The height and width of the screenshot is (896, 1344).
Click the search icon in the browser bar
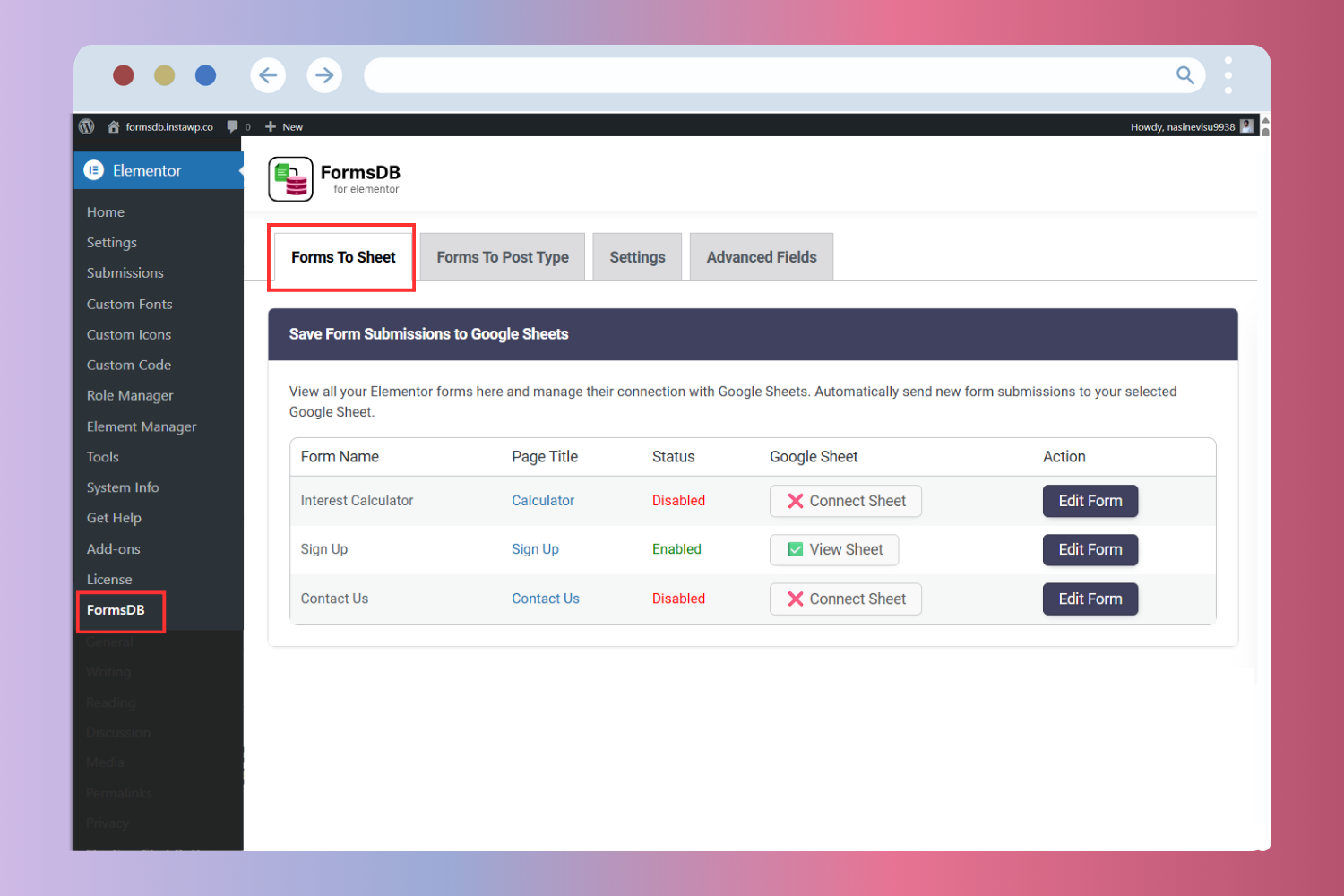[1185, 75]
